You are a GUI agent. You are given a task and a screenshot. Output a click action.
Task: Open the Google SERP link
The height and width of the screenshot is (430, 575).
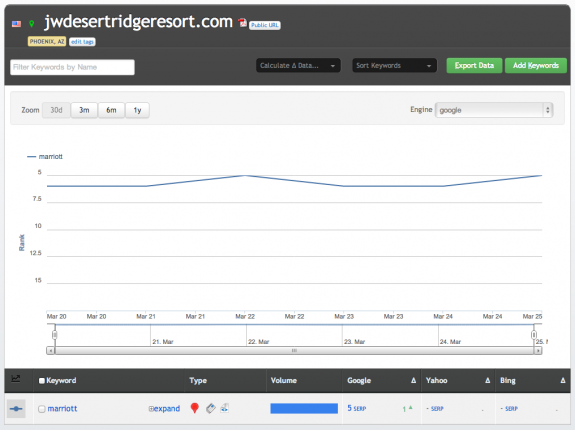point(360,408)
